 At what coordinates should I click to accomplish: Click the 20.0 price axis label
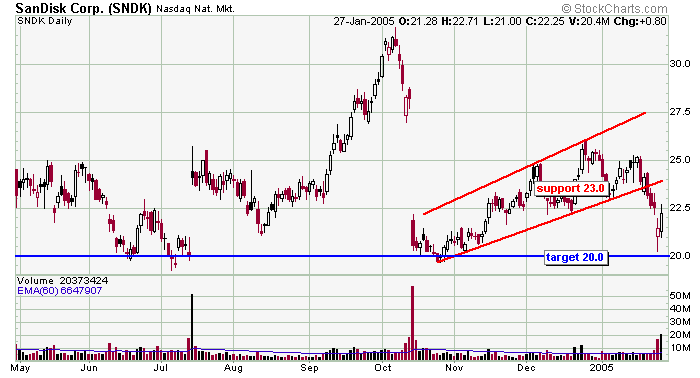click(x=680, y=256)
